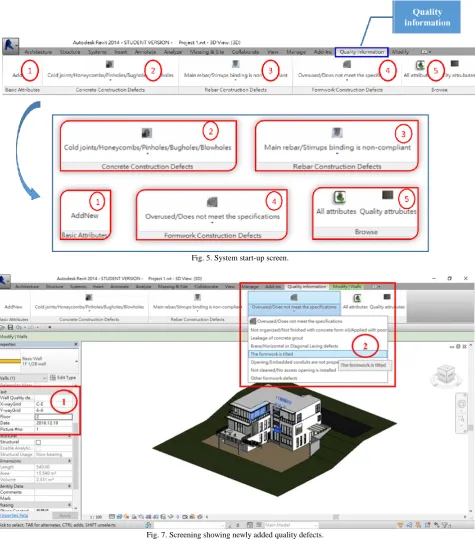Click AddNew button in lower window ribbon

click(x=13, y=307)
